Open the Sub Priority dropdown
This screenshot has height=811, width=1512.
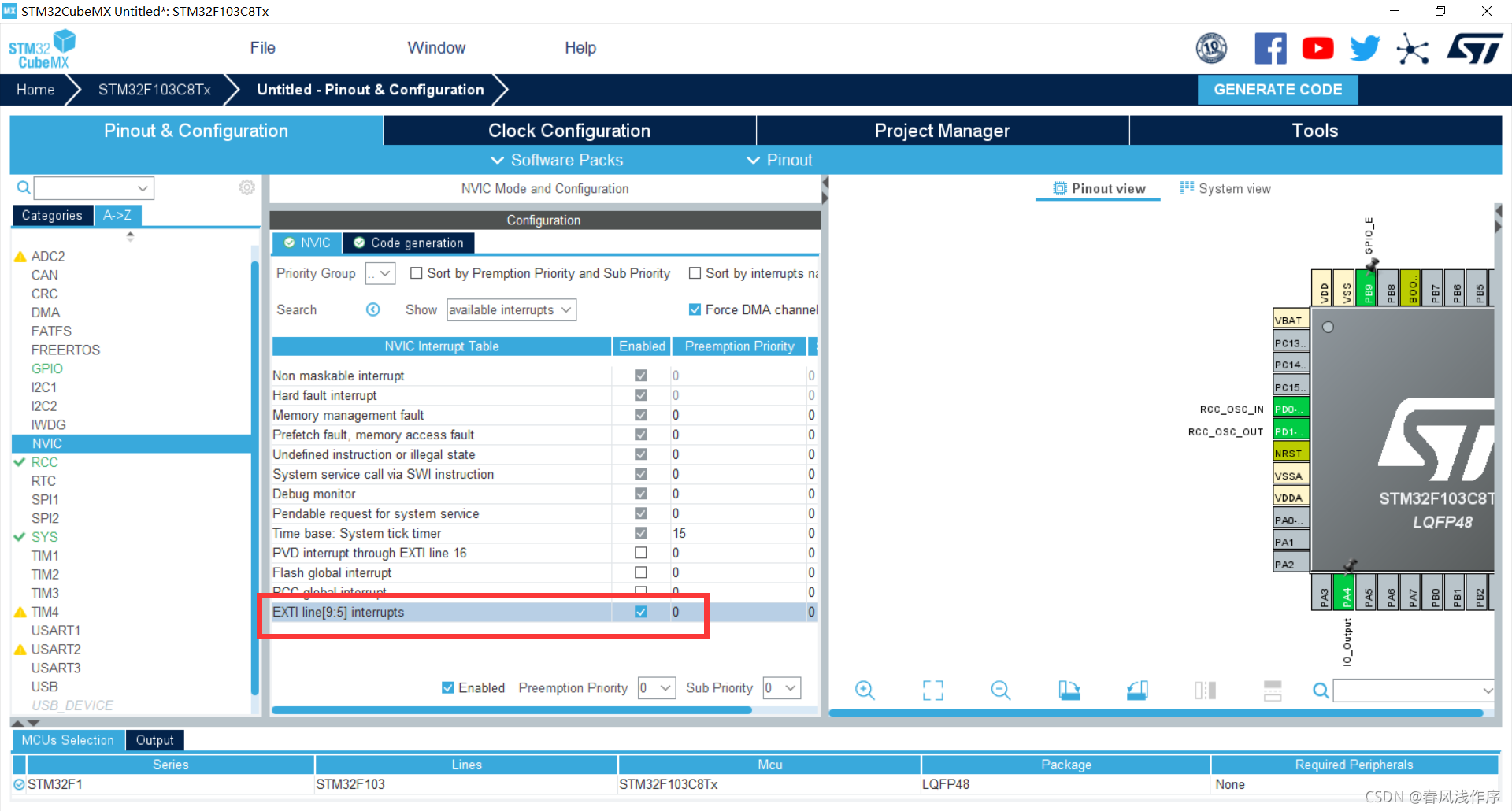(x=781, y=687)
